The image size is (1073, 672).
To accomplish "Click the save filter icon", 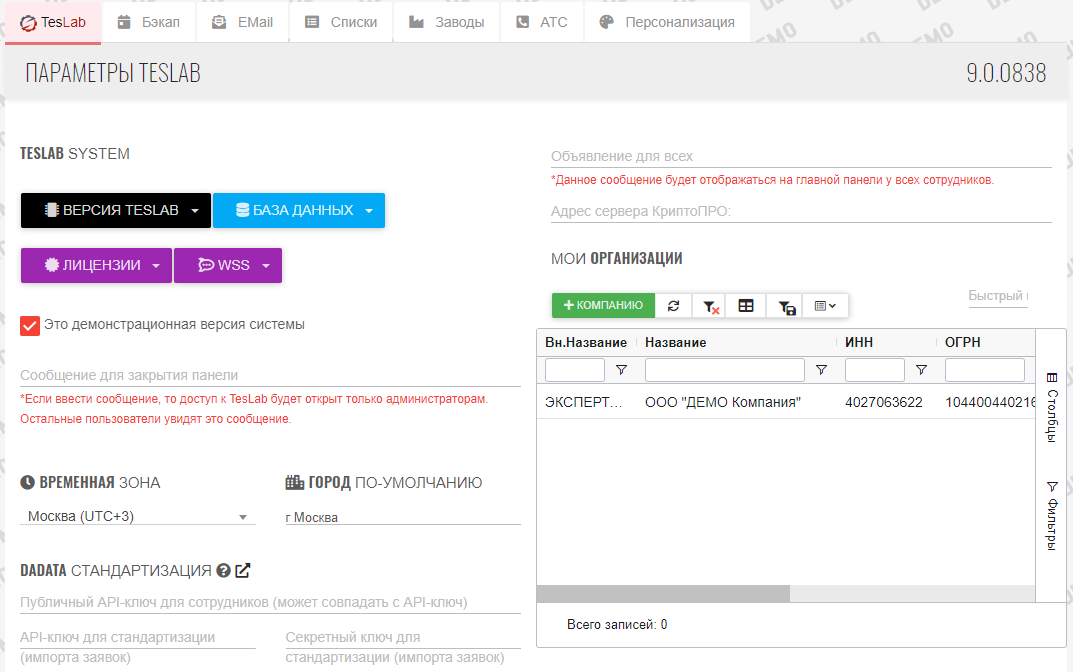I will tap(786, 306).
